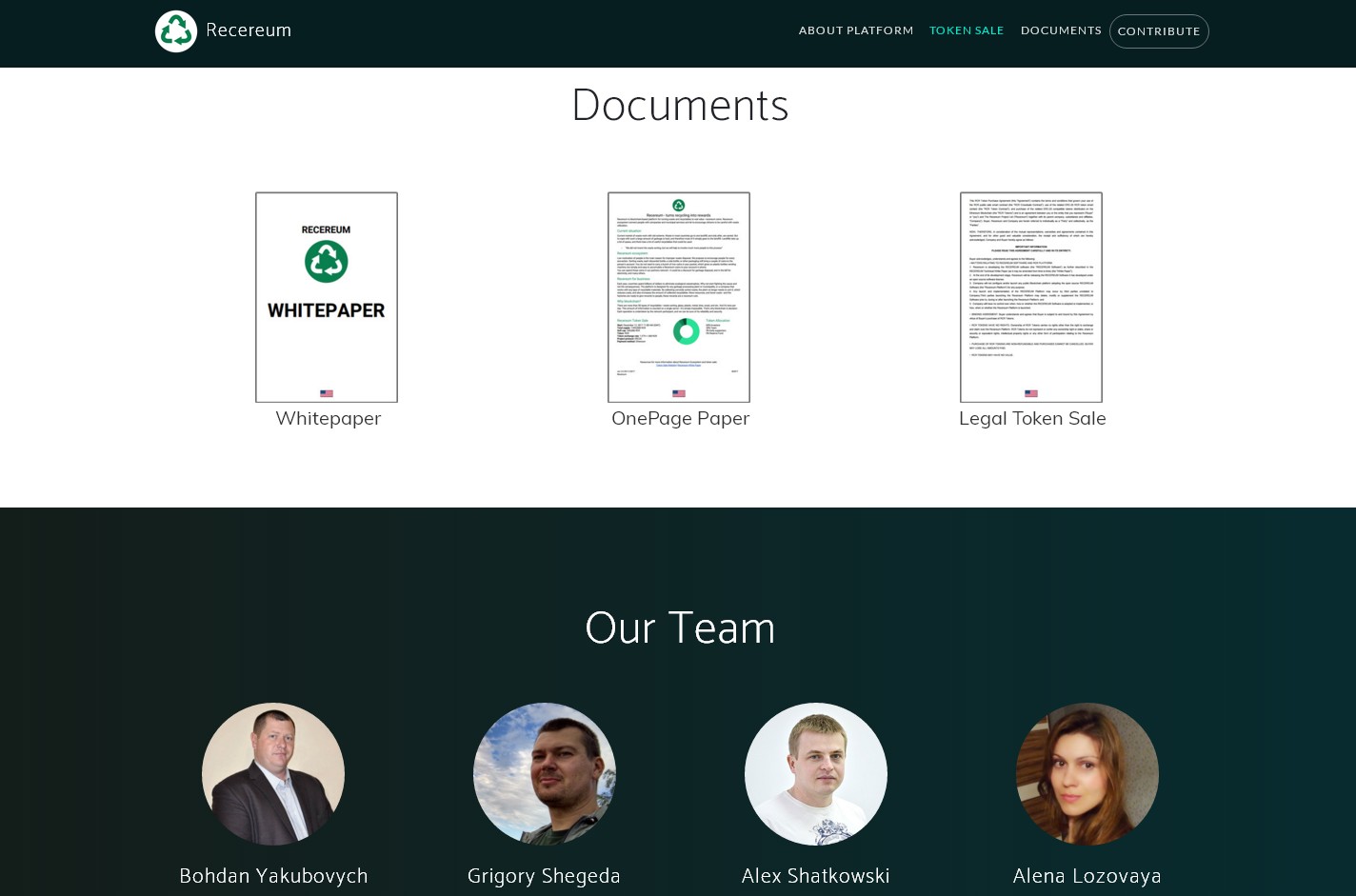
Task: Open the Token Sale menu item
Action: click(x=967, y=30)
